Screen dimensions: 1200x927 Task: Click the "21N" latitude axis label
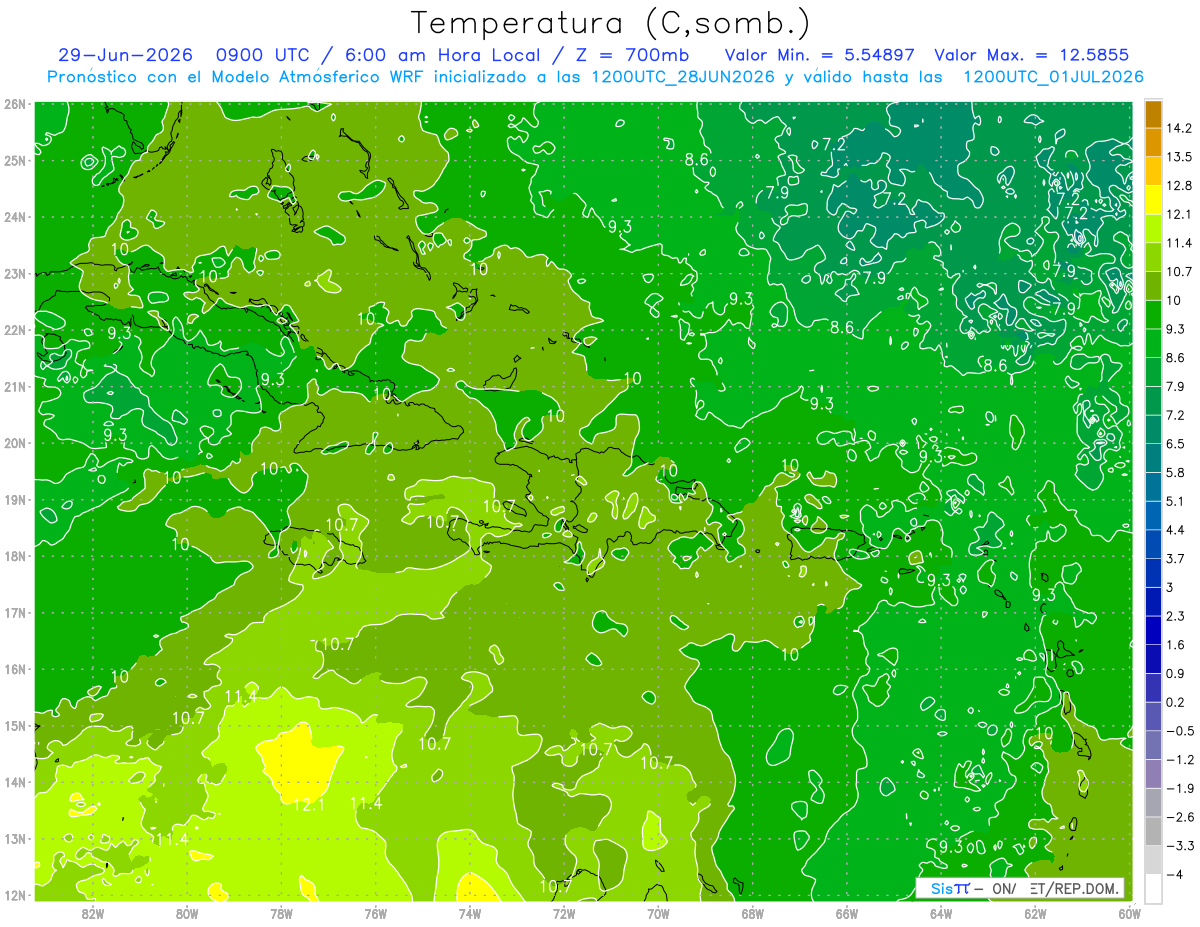[x=15, y=386]
